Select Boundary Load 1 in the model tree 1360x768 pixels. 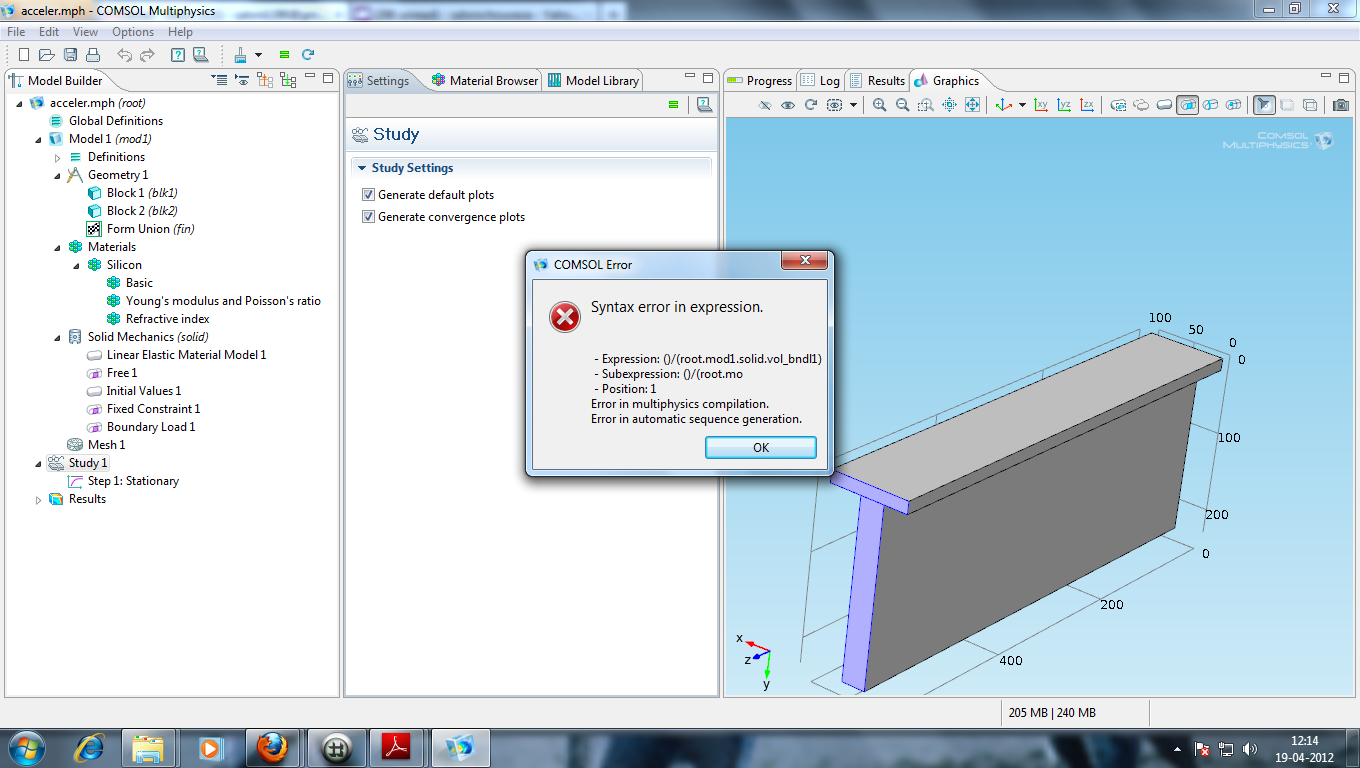150,427
